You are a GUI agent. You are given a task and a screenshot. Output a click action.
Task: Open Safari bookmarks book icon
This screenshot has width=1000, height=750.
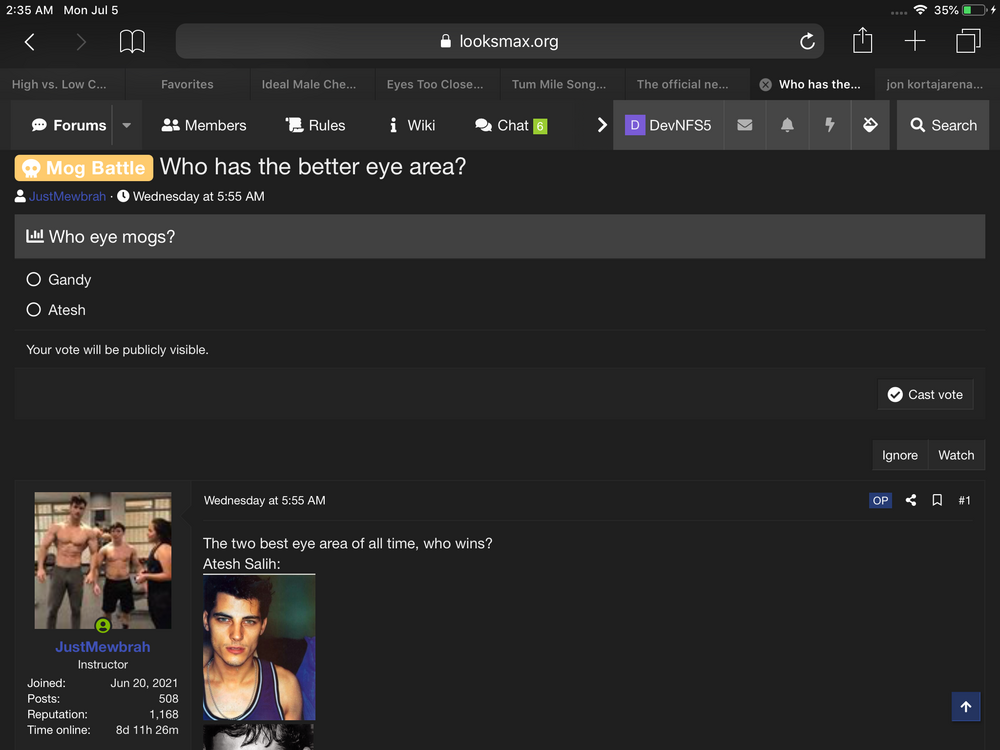click(x=132, y=42)
